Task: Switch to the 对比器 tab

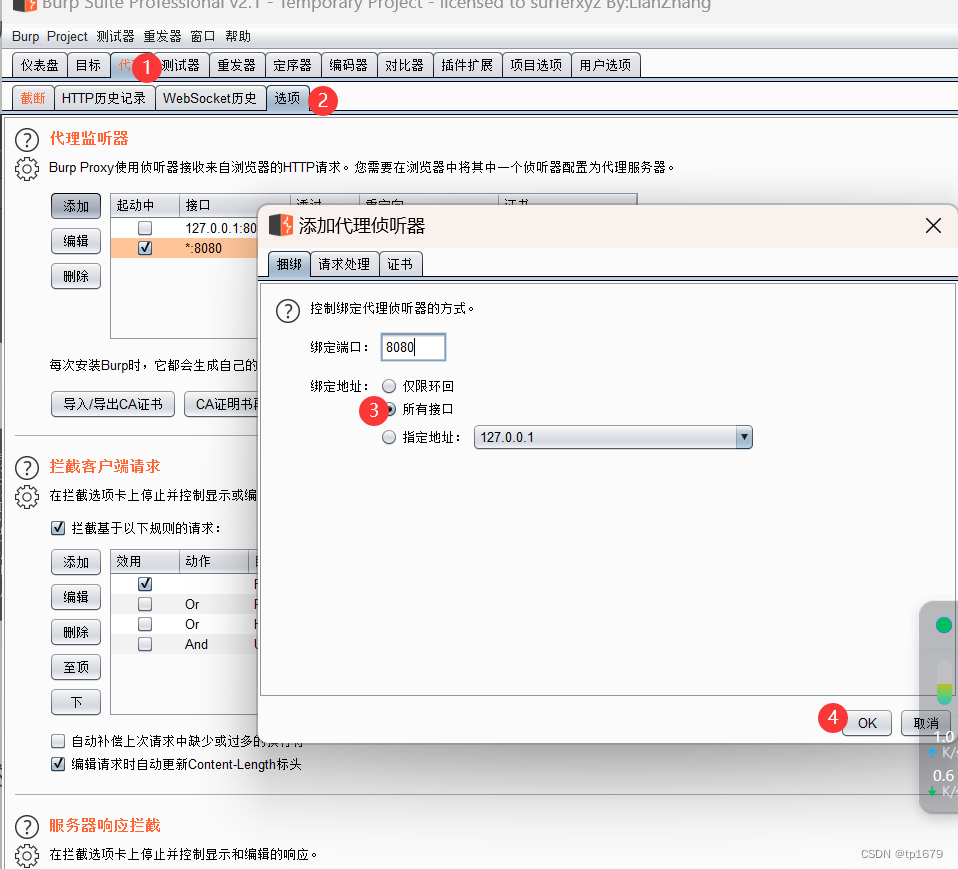Action: pyautogui.click(x=404, y=65)
